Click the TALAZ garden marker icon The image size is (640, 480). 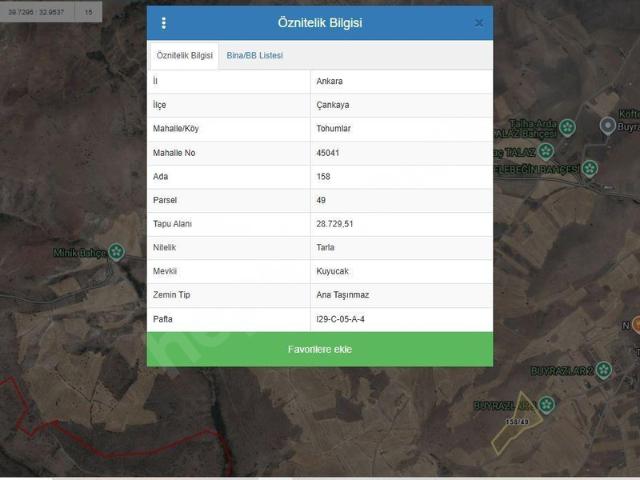[546, 151]
